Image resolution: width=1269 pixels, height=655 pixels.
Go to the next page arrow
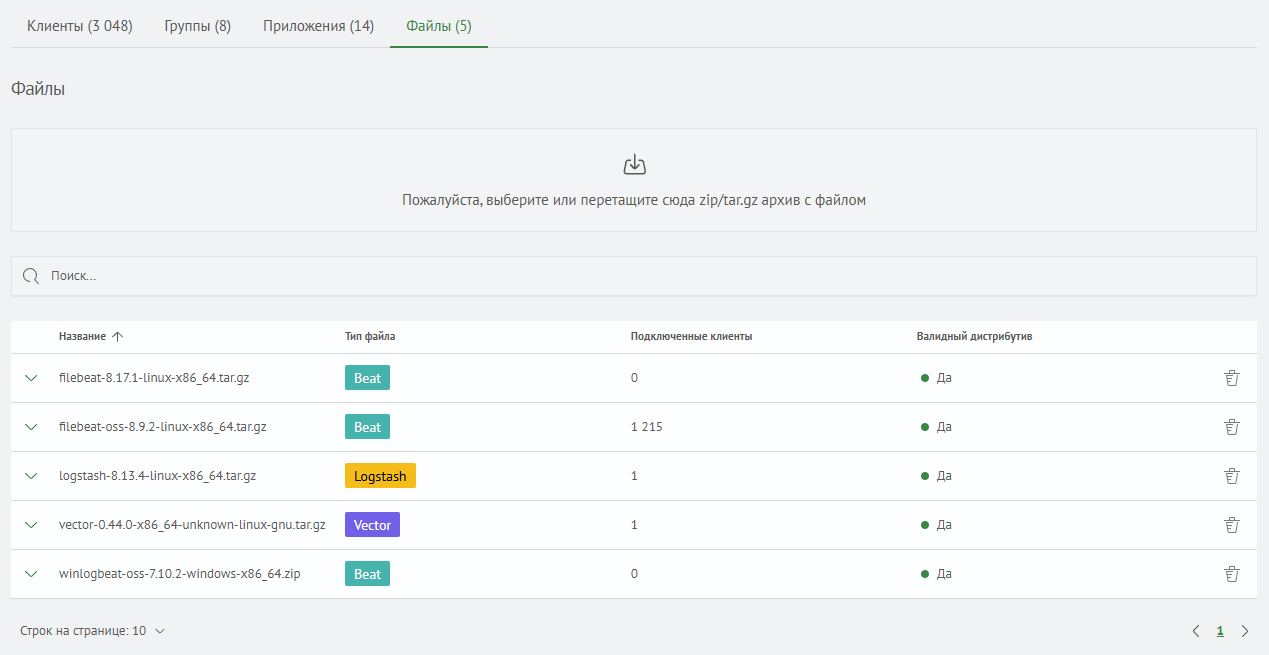(1245, 631)
